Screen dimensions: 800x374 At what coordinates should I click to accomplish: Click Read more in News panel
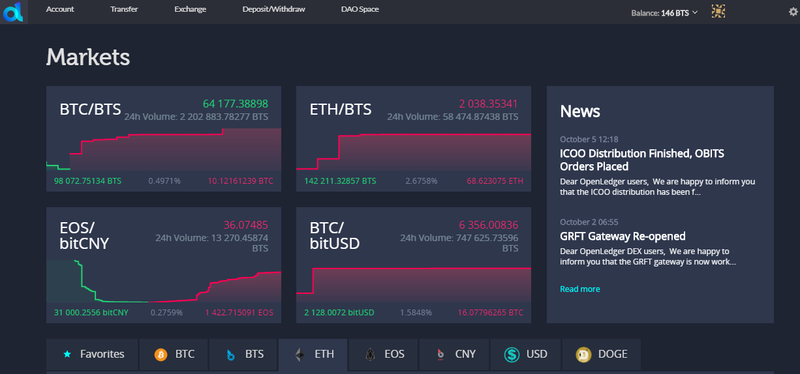click(580, 289)
